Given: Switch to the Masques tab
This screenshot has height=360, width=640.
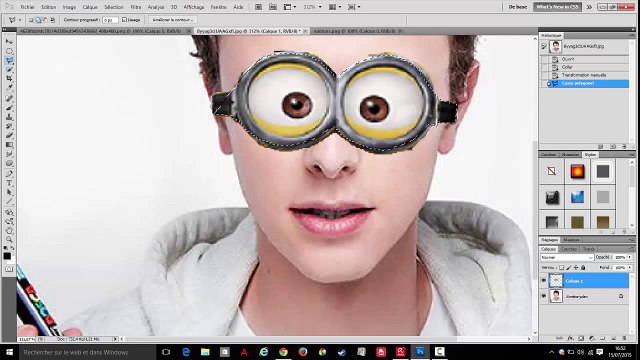Looking at the screenshot, I should 571,240.
